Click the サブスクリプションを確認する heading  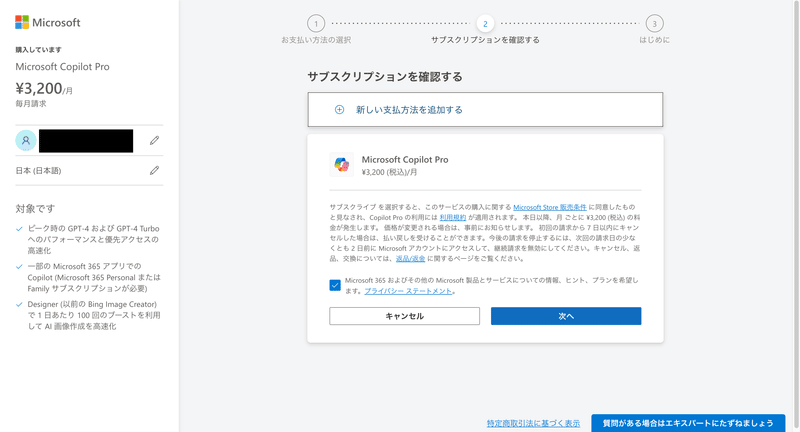(x=385, y=77)
